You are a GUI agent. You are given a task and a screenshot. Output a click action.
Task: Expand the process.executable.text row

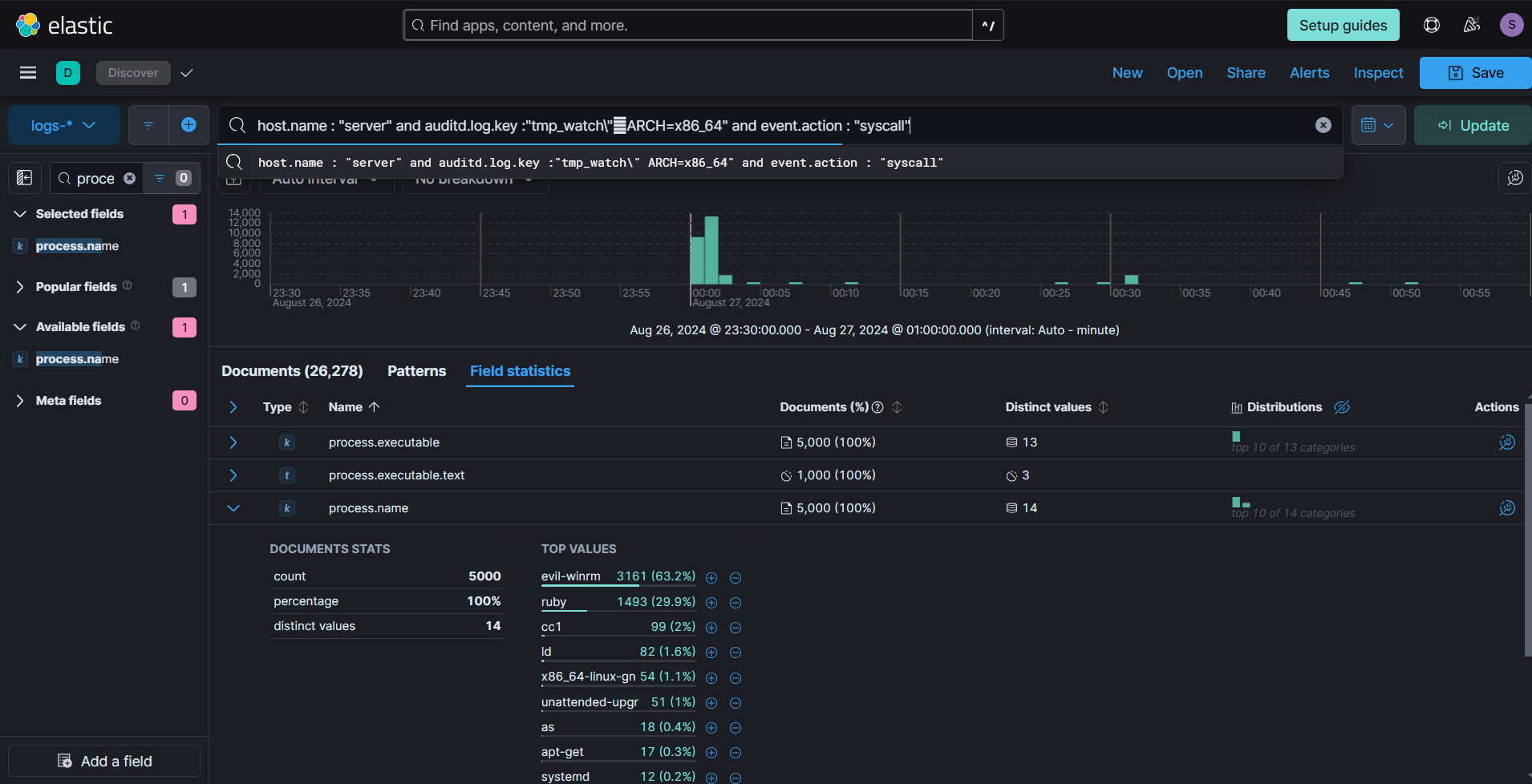point(233,475)
